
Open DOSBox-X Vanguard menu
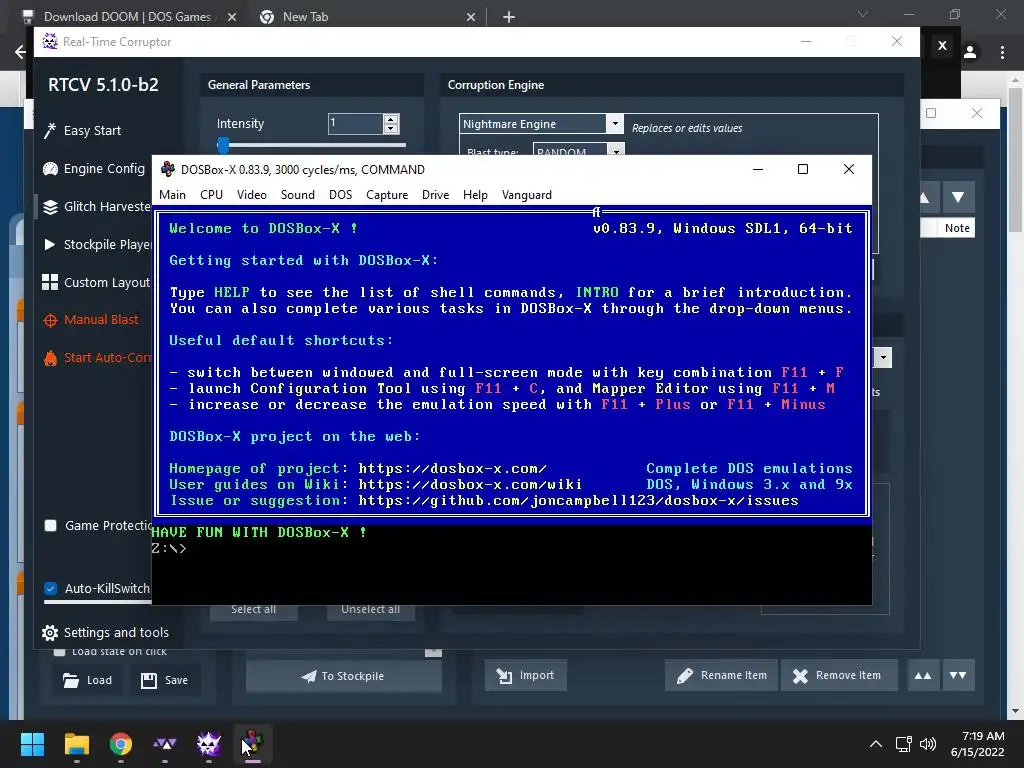click(526, 195)
